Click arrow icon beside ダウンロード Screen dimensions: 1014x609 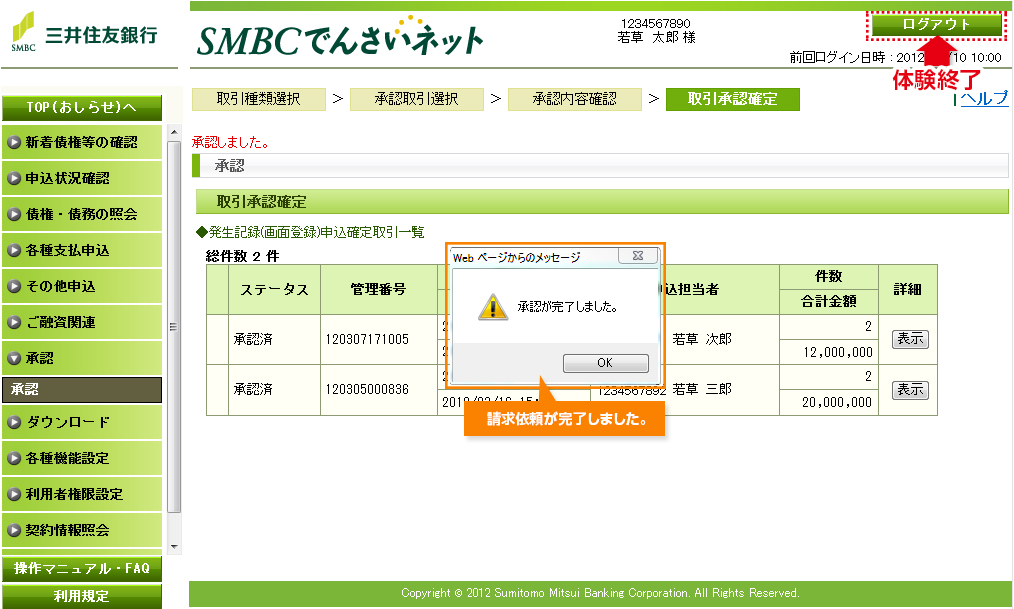pos(14,423)
